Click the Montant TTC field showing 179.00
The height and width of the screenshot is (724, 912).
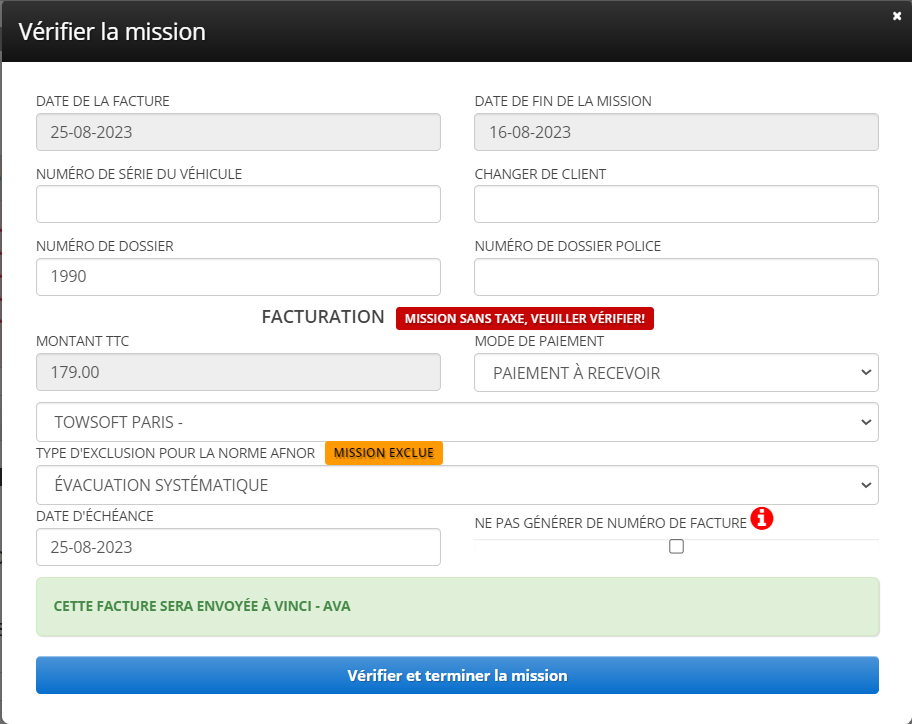point(238,373)
